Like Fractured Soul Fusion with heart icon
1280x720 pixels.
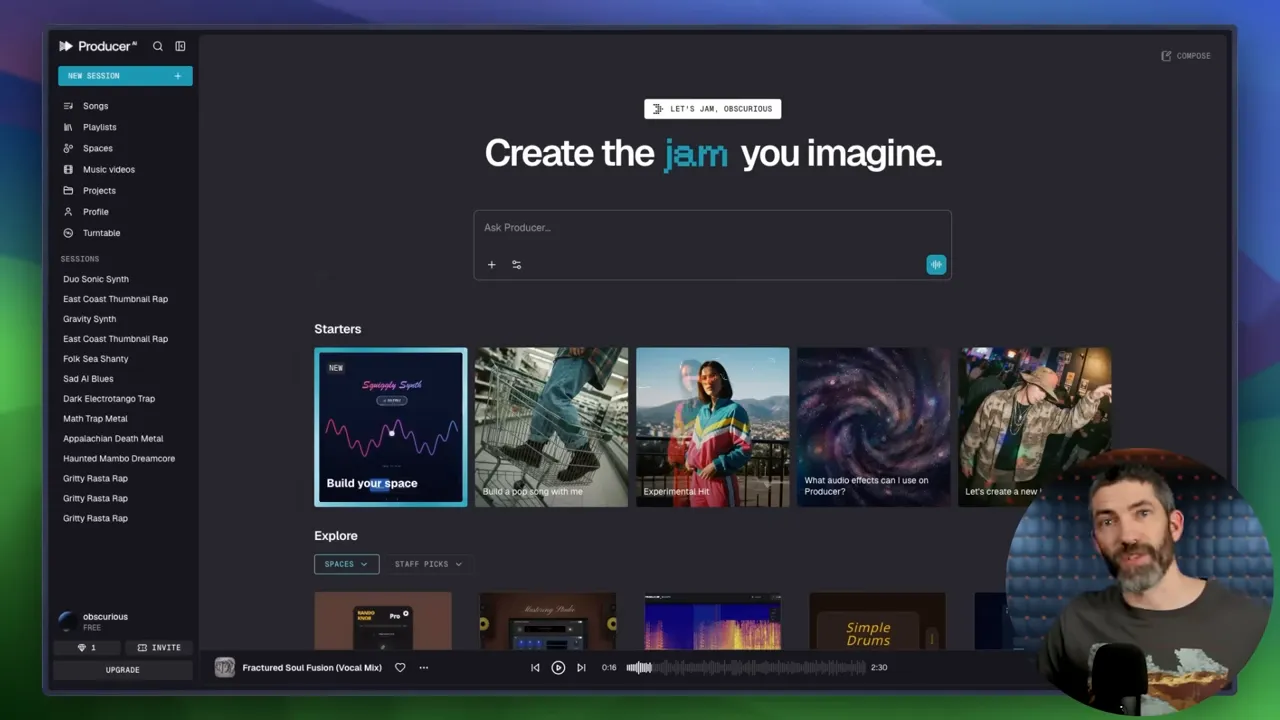point(400,667)
